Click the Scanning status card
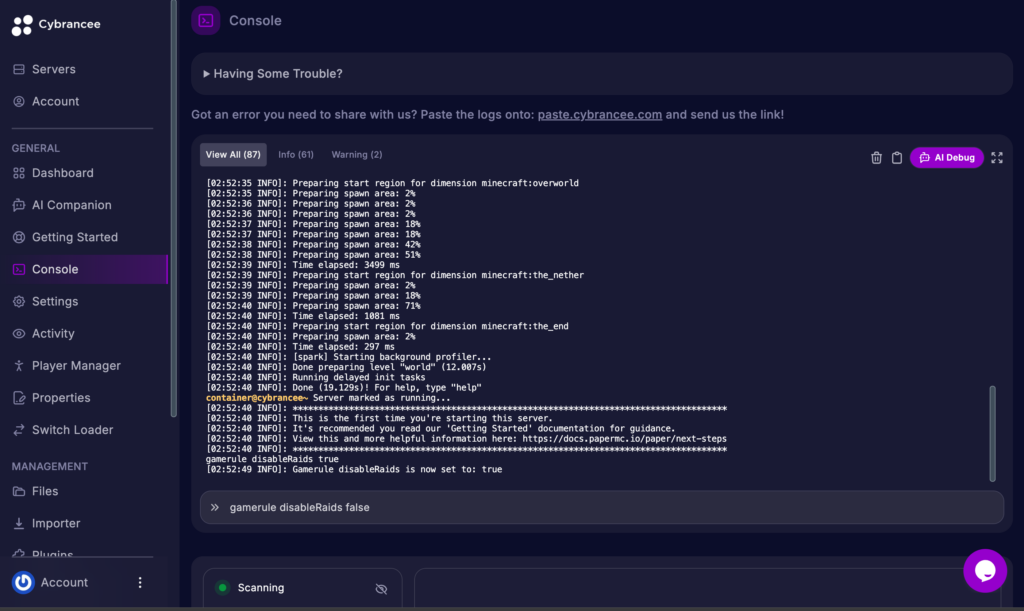 pos(302,588)
